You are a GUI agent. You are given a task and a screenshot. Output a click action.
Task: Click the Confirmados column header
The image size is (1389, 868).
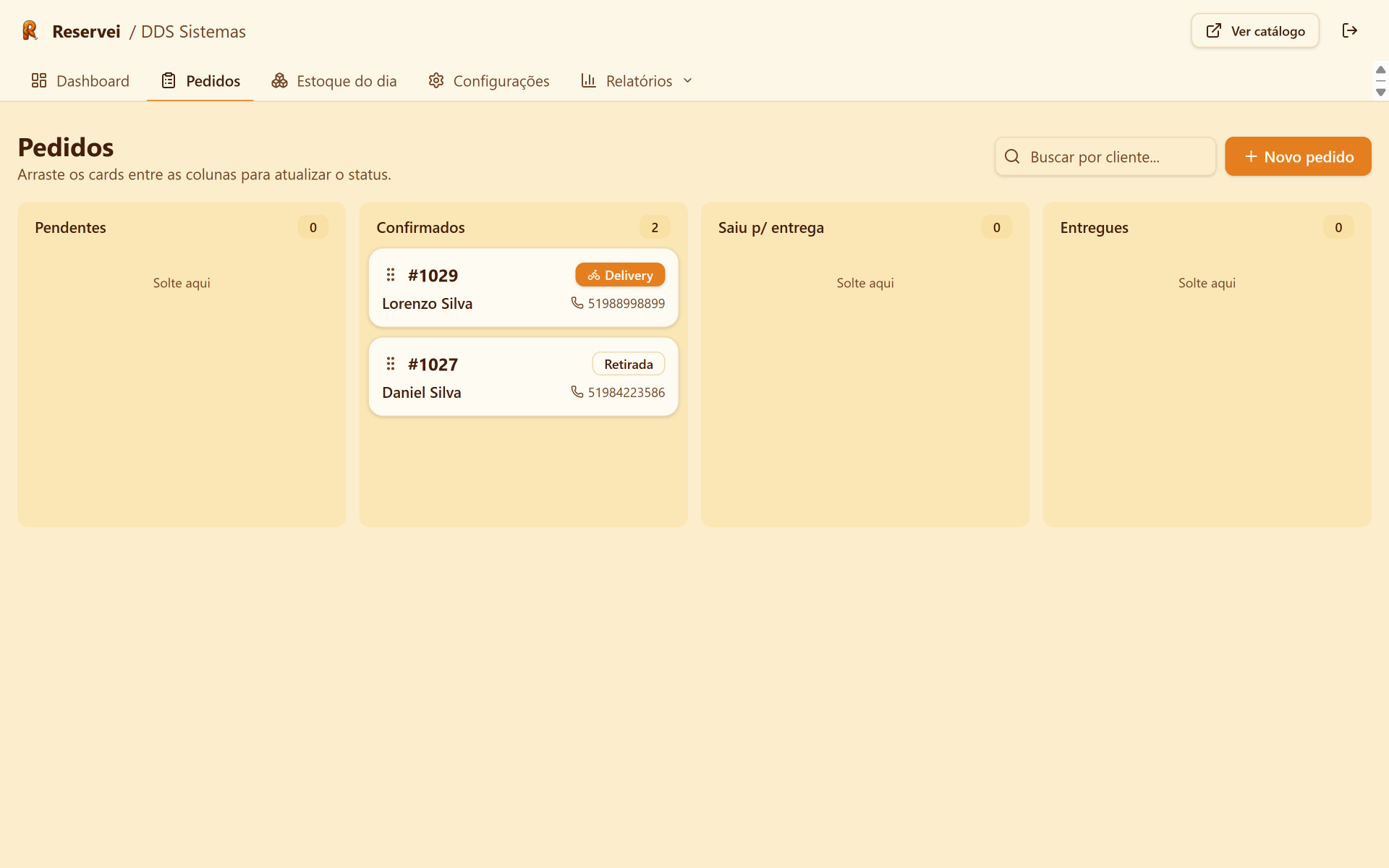pyautogui.click(x=420, y=228)
